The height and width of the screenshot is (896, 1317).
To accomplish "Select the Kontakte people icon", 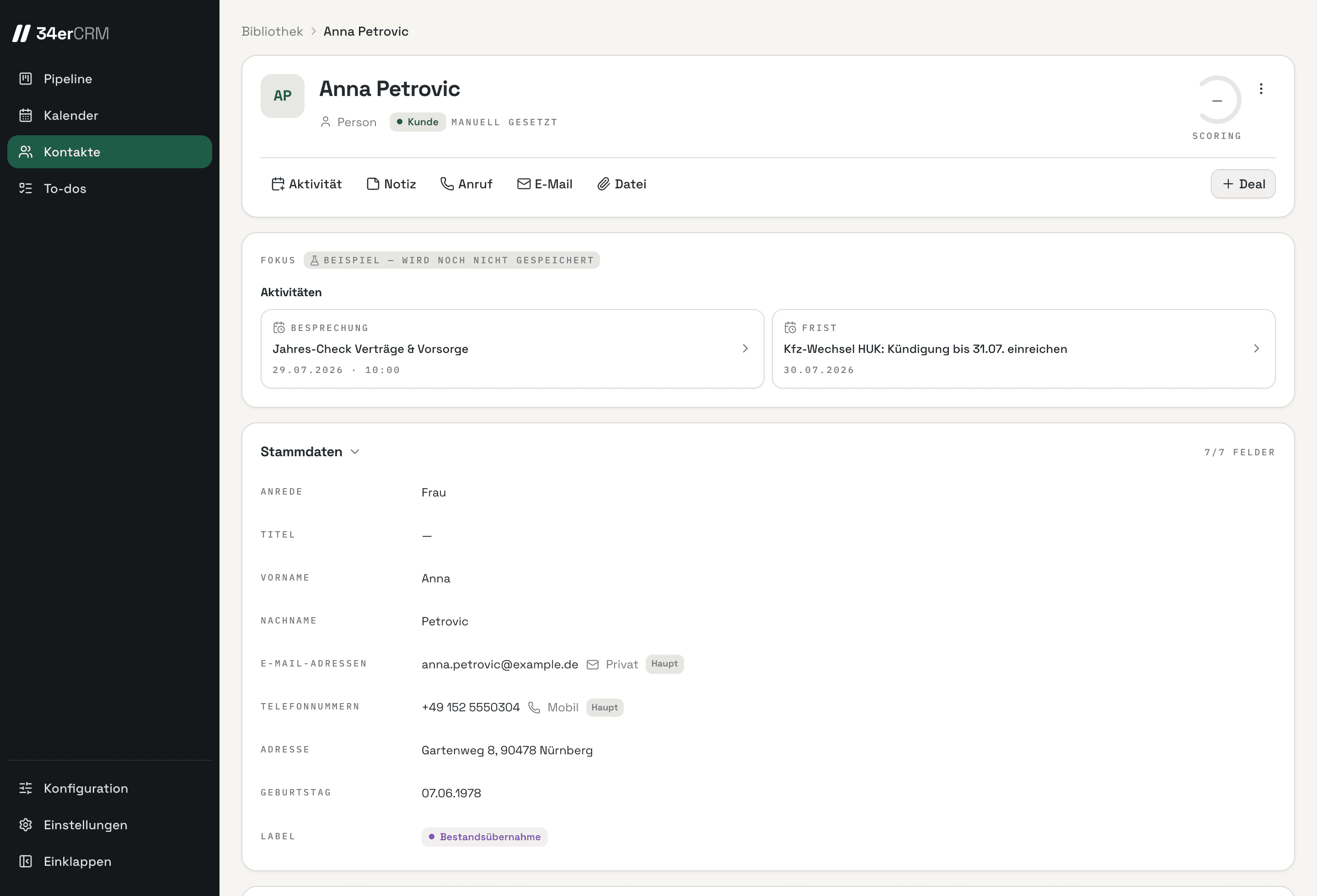I will (26, 152).
